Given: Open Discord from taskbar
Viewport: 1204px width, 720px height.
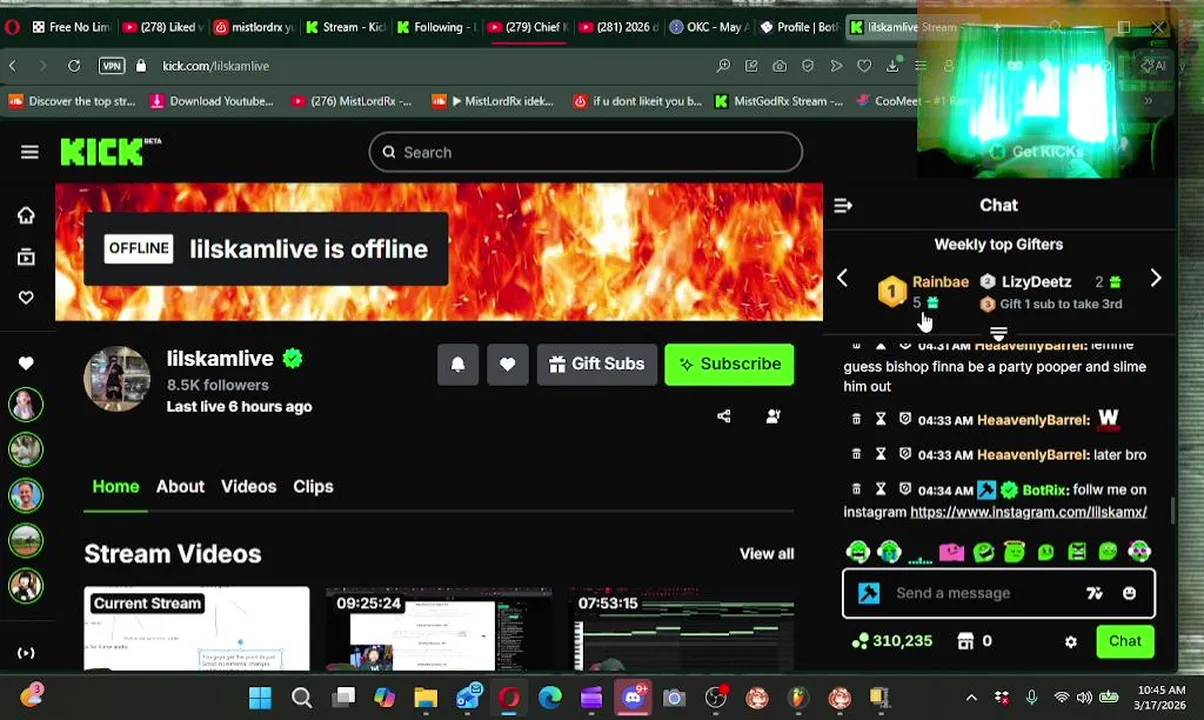Looking at the screenshot, I should pyautogui.click(x=633, y=697).
